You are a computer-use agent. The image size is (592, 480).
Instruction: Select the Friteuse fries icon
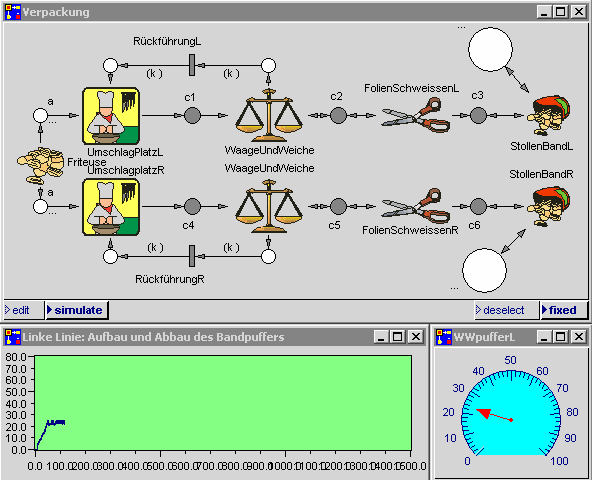[x=40, y=165]
